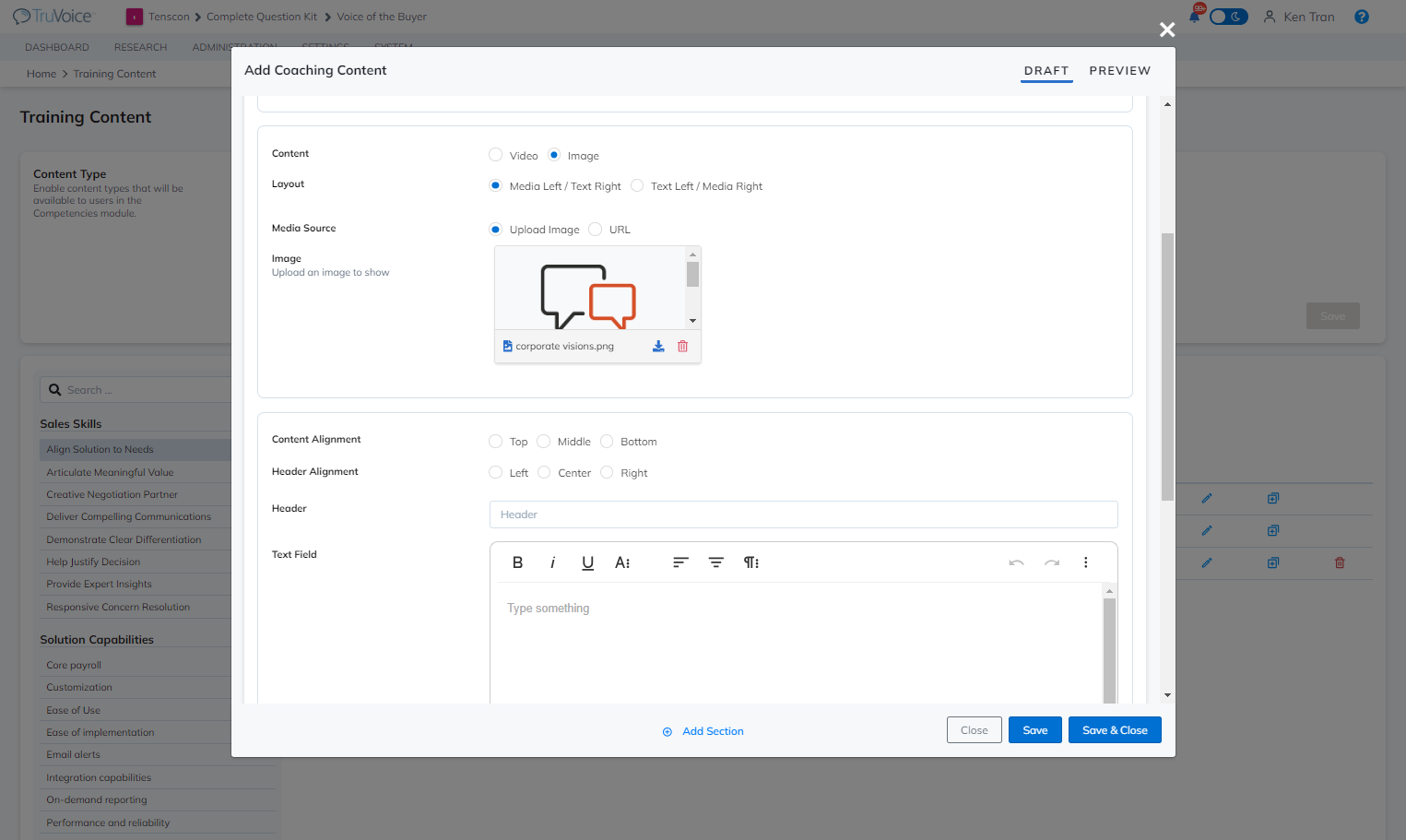This screenshot has height=840, width=1406.
Task: Click the undo icon in editor
Action: coord(1016,562)
